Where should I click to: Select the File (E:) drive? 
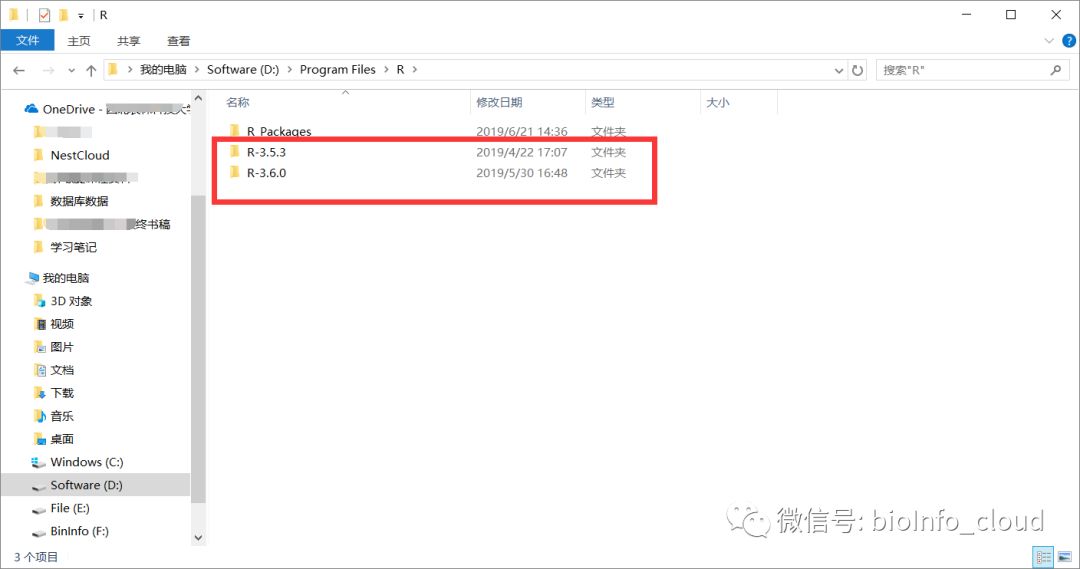[x=70, y=508]
